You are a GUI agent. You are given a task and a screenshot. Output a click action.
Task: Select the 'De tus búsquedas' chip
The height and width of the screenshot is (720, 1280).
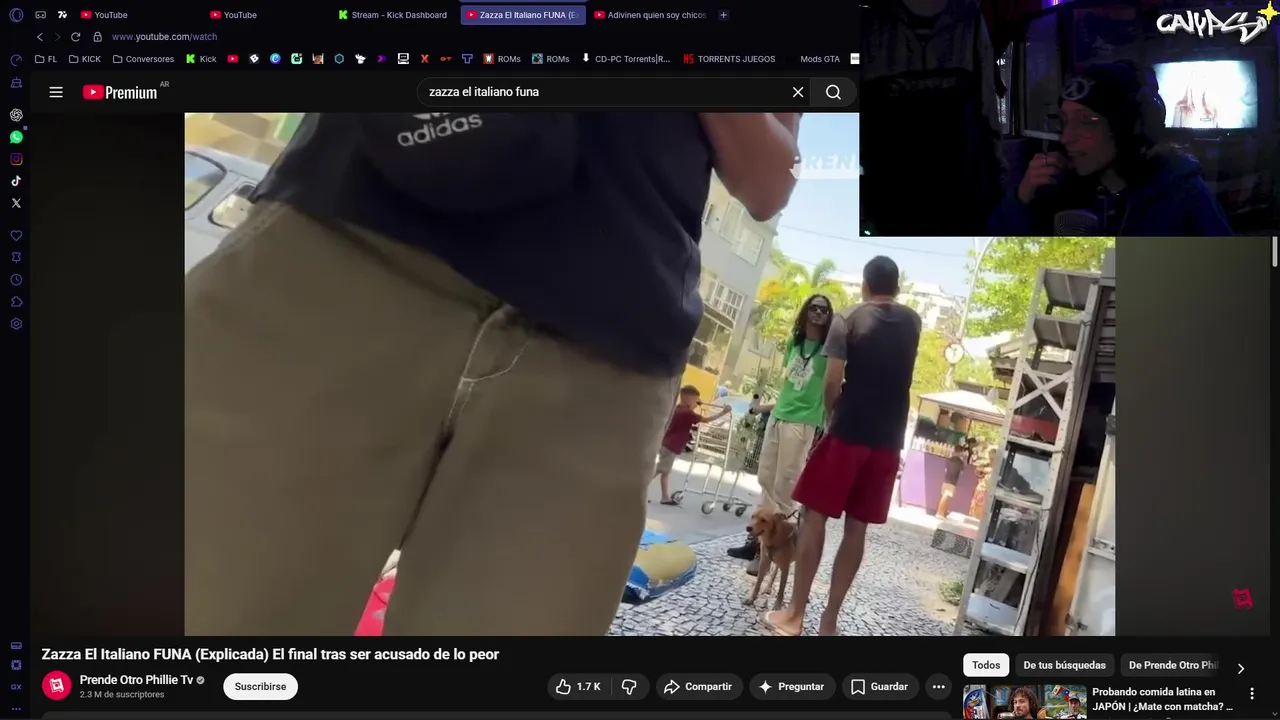1064,665
